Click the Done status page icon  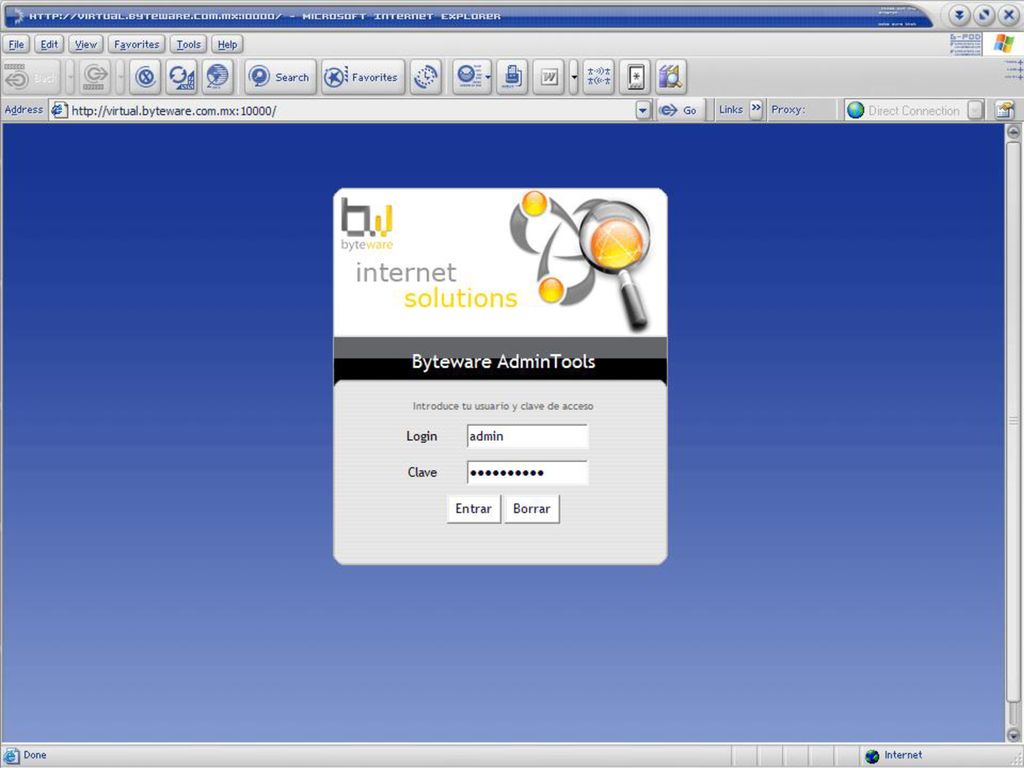[x=12, y=756]
